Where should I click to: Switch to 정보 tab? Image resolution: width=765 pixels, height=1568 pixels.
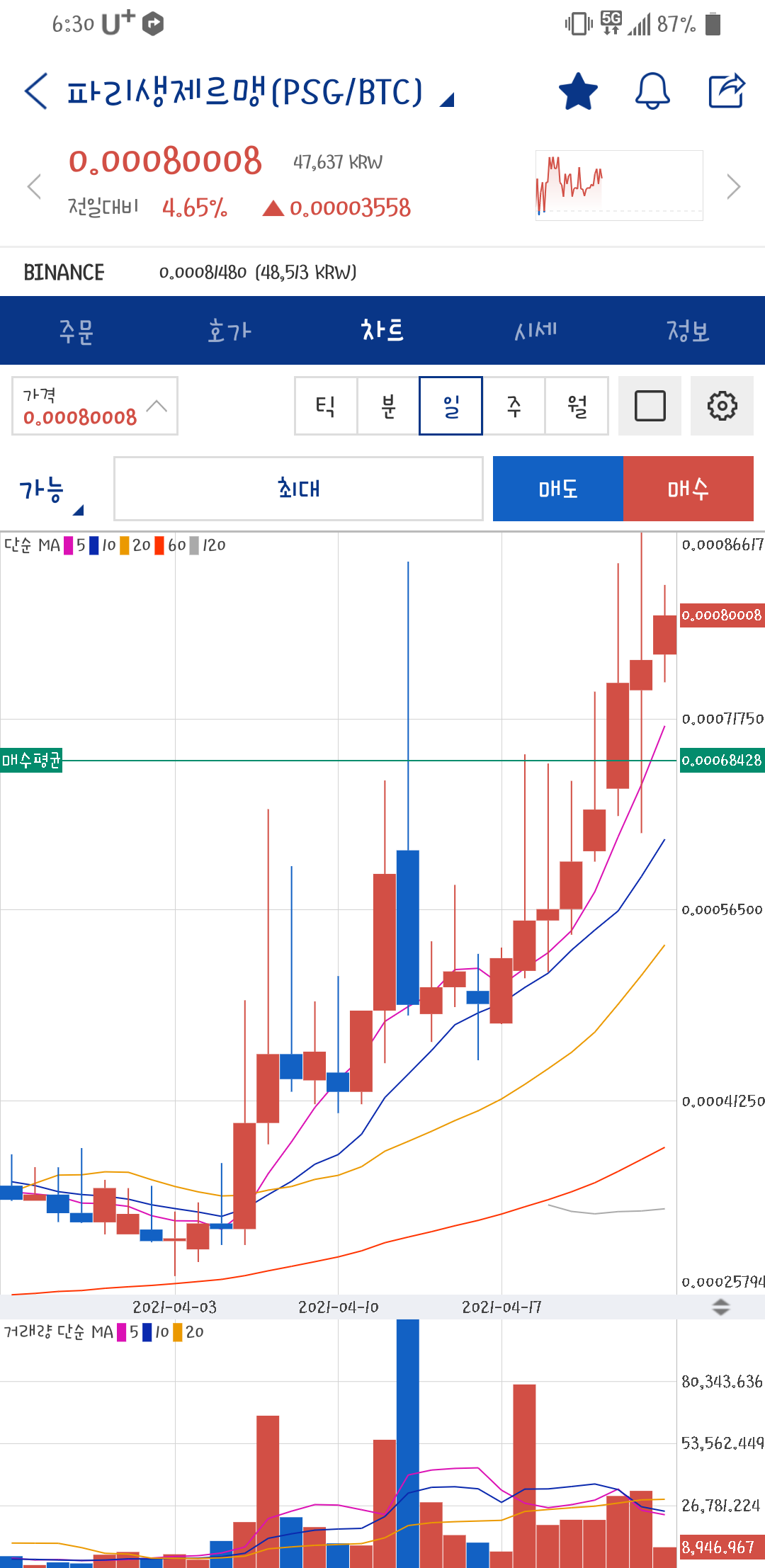click(688, 331)
